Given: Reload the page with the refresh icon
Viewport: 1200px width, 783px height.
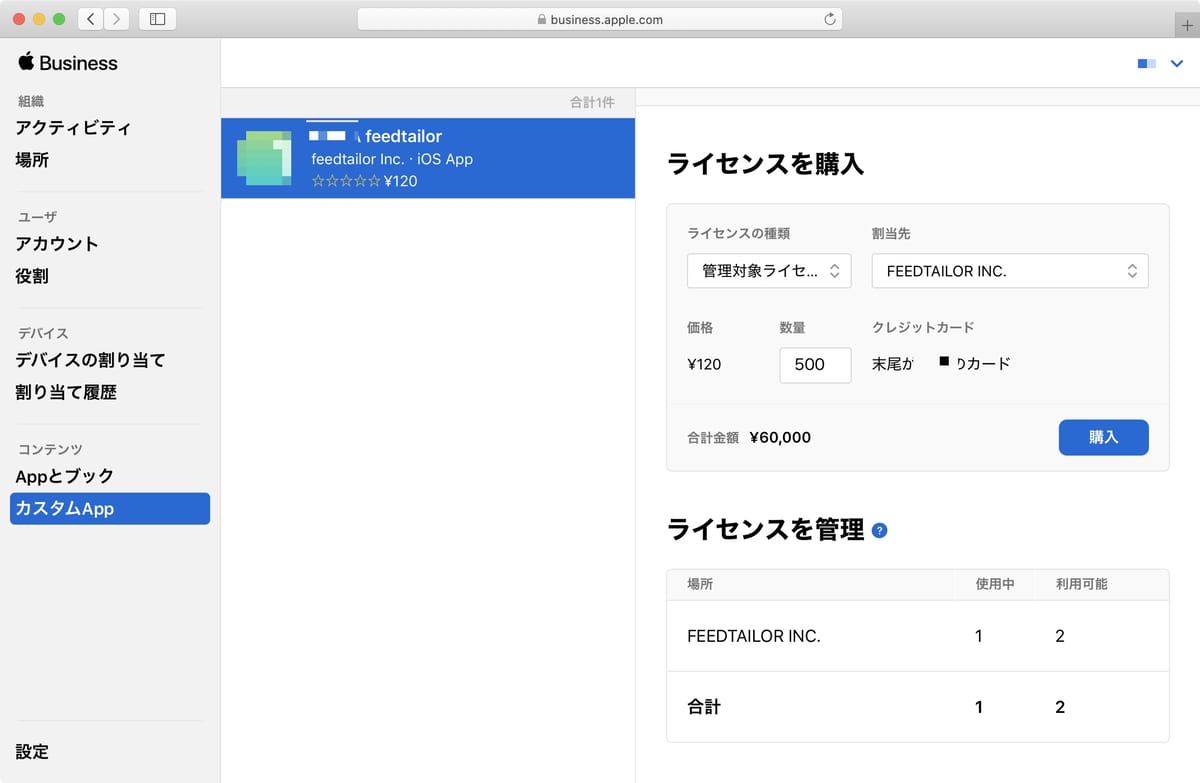Looking at the screenshot, I should pyautogui.click(x=829, y=19).
